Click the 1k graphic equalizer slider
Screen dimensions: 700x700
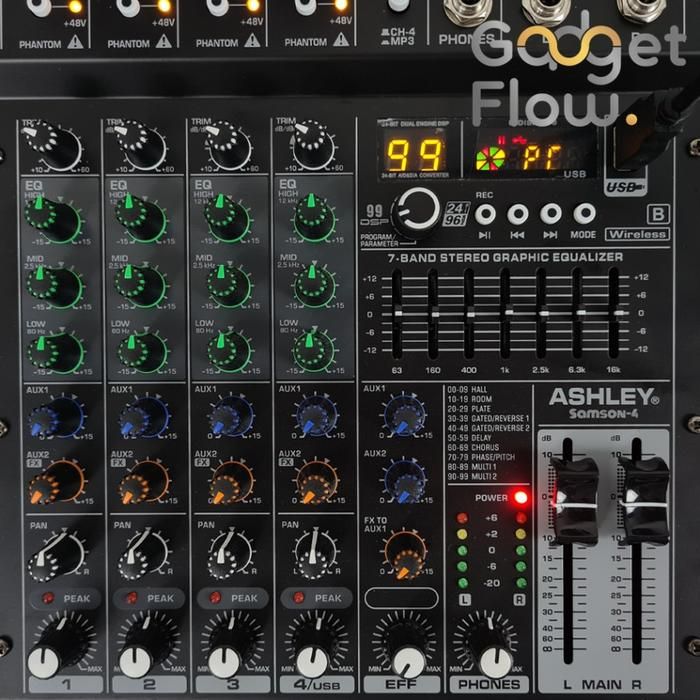point(507,313)
